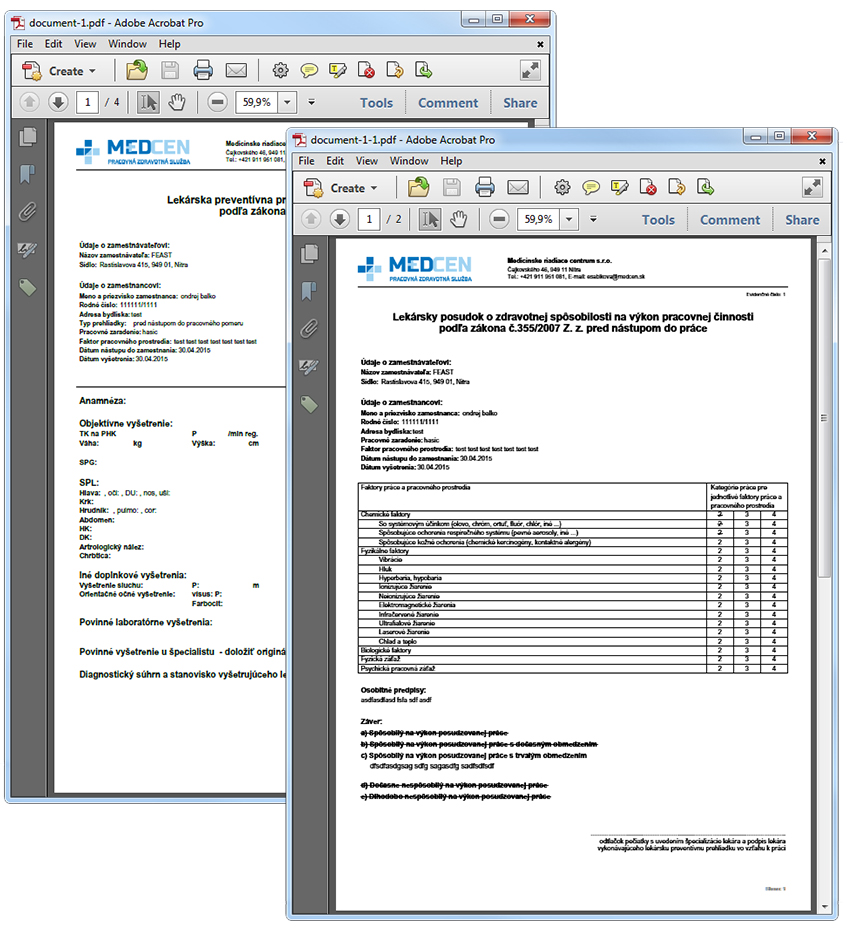Zoom out in document-1.pdf window
Screen dimensions: 852x944
(217, 102)
